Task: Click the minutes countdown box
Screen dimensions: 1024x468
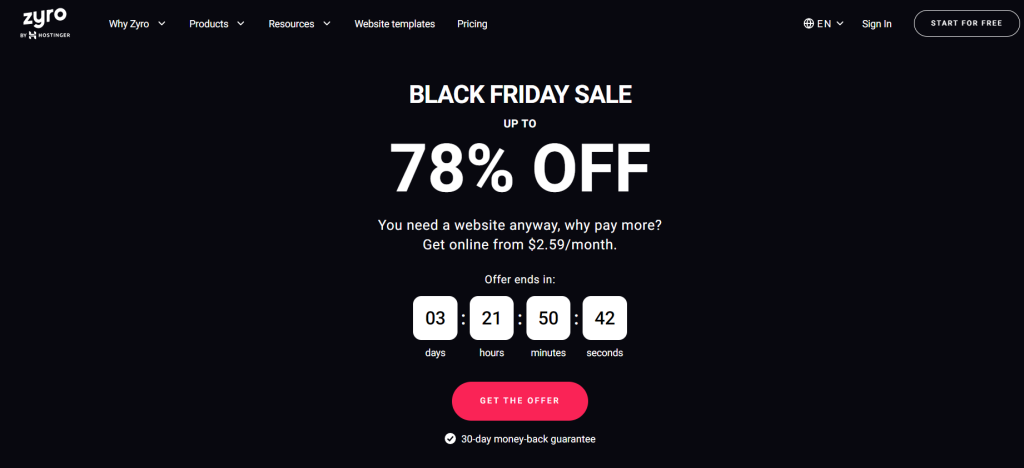Action: pyautogui.click(x=548, y=318)
